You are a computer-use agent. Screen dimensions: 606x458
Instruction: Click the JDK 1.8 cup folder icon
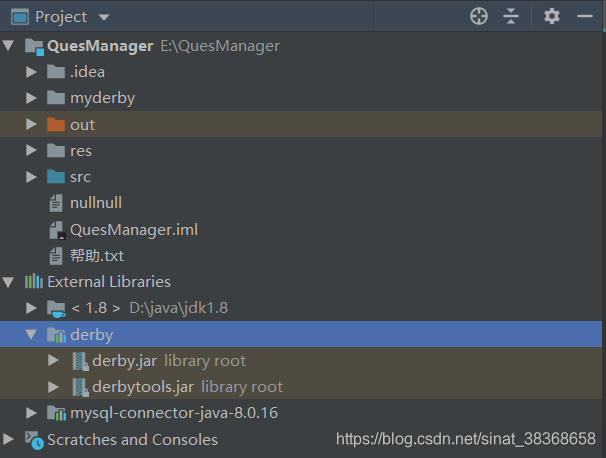[56, 309]
